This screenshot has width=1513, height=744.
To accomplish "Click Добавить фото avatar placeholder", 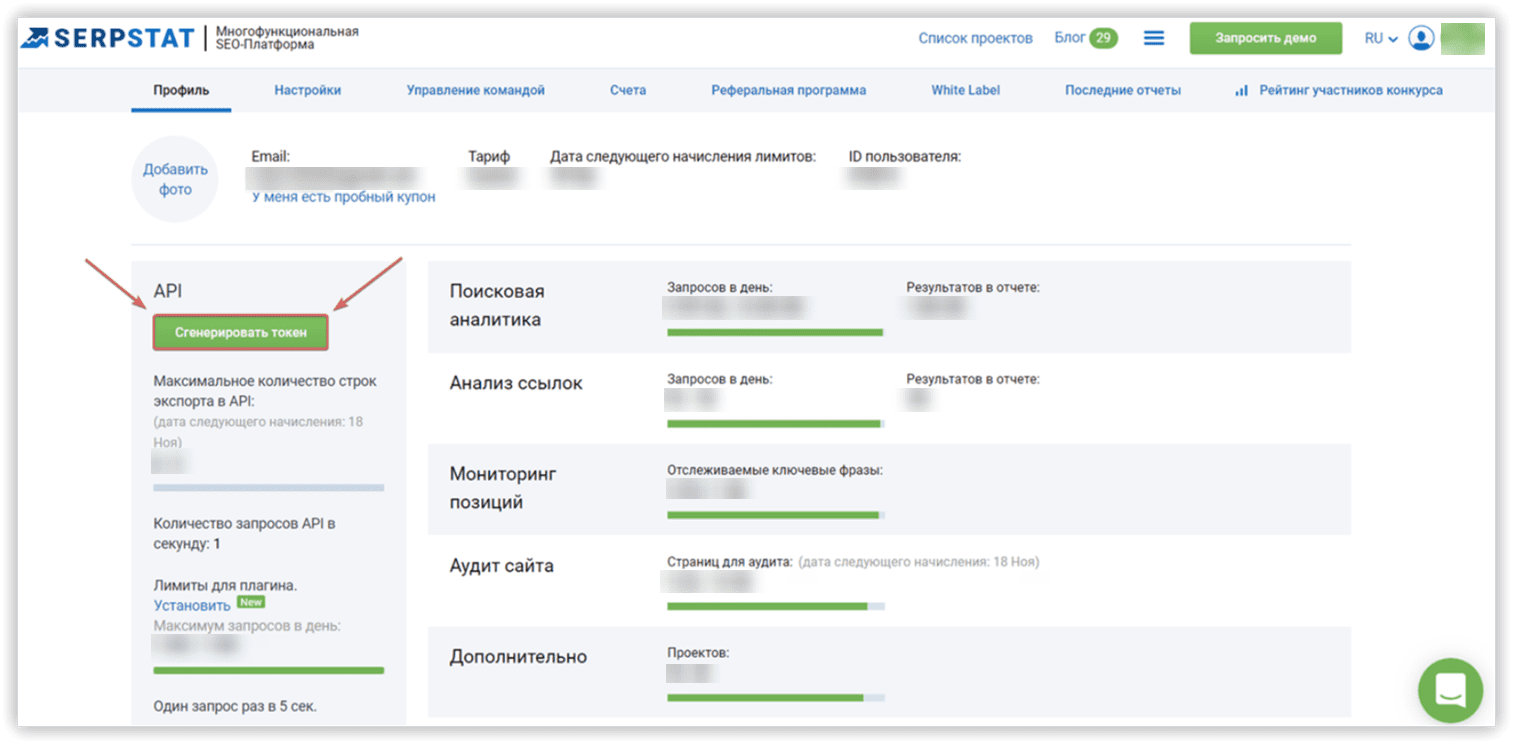I will pyautogui.click(x=175, y=179).
